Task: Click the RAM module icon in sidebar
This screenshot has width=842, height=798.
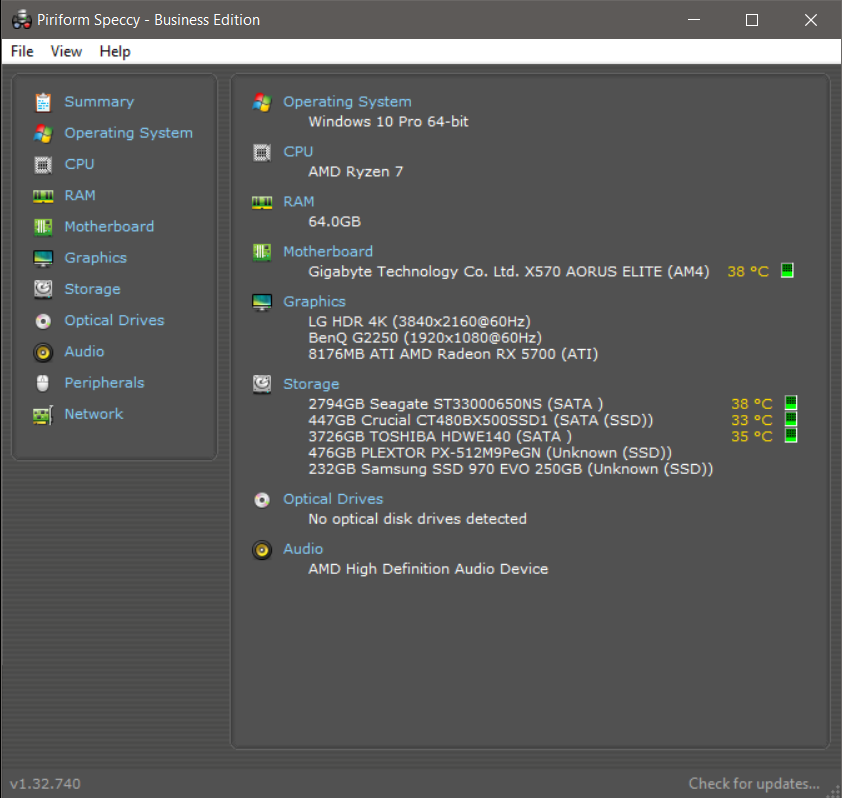Action: coord(43,196)
